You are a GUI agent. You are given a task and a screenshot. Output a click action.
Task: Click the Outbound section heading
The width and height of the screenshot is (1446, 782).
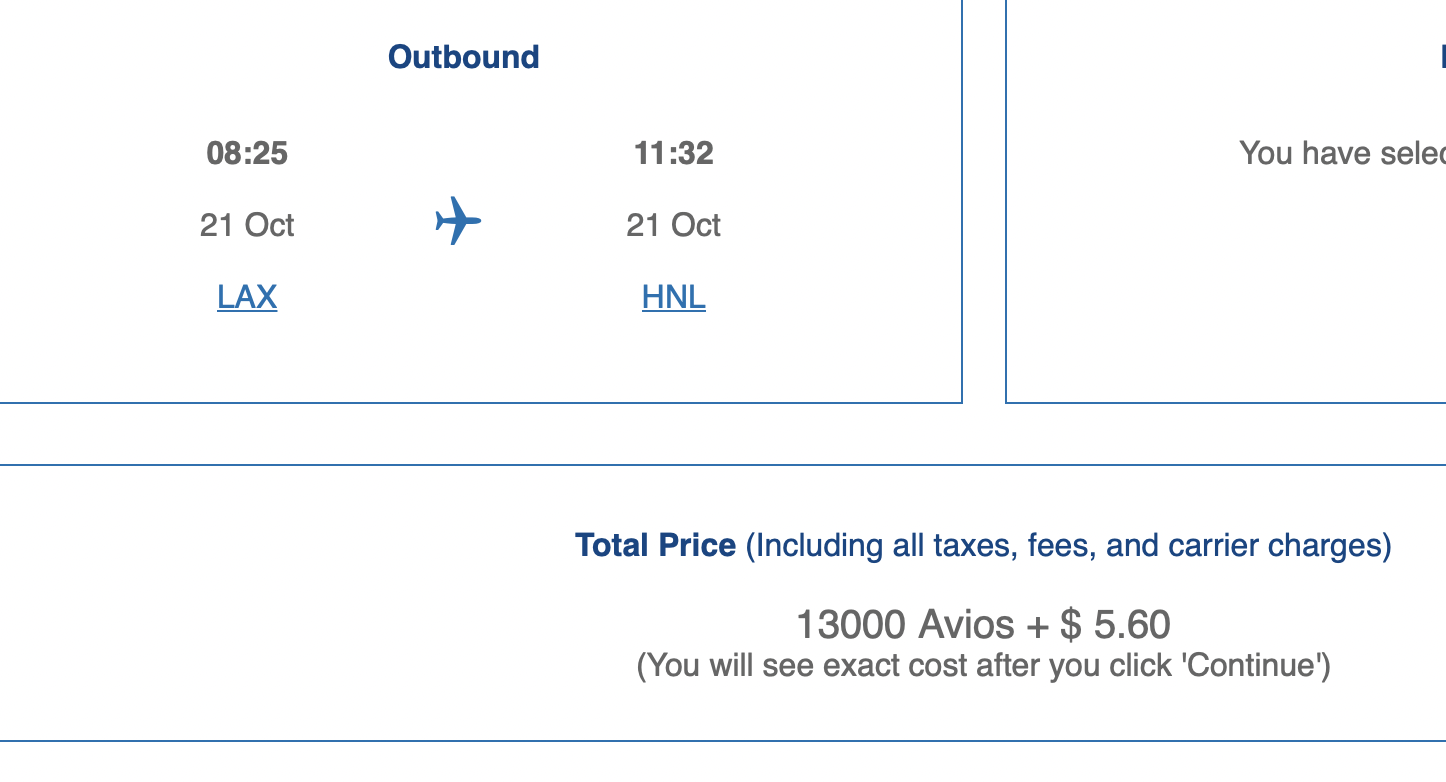click(464, 57)
